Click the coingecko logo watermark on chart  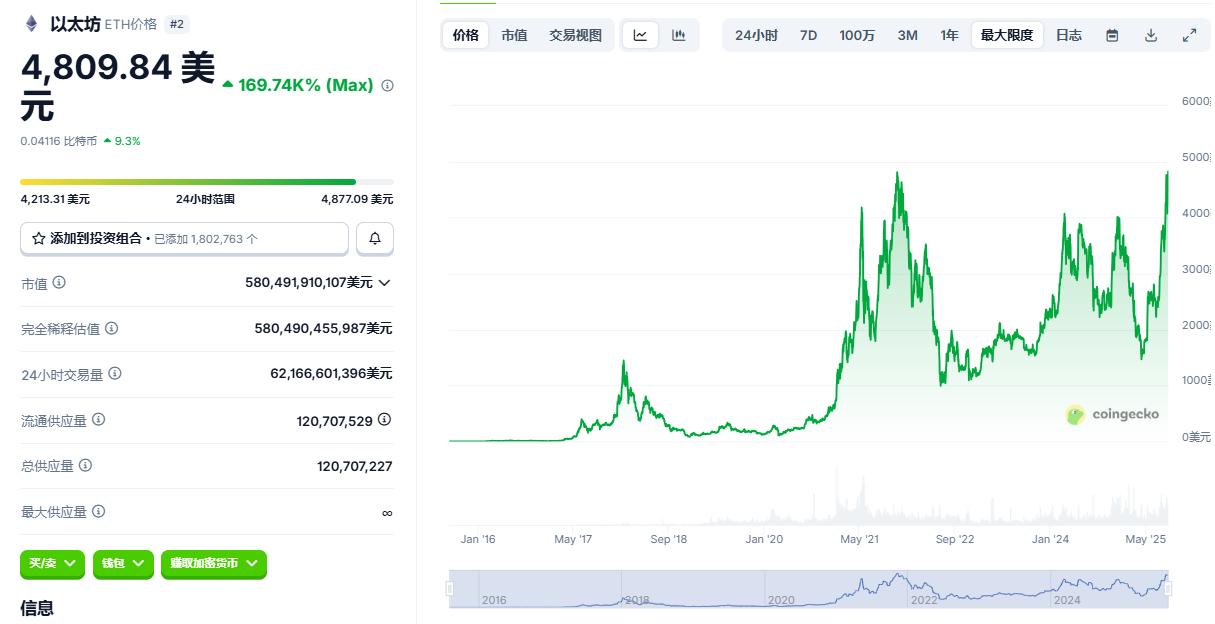click(x=1113, y=413)
